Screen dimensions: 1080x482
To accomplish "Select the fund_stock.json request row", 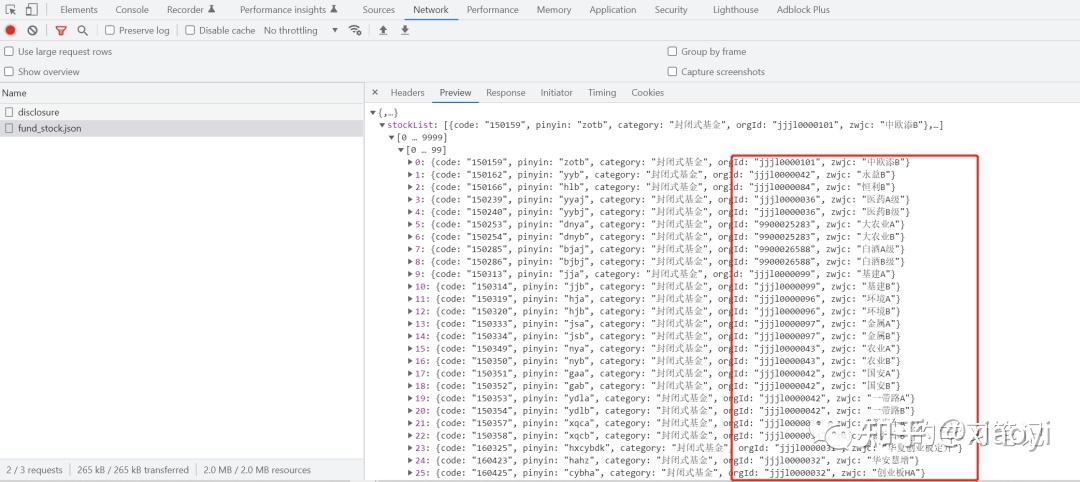I will (x=182, y=129).
